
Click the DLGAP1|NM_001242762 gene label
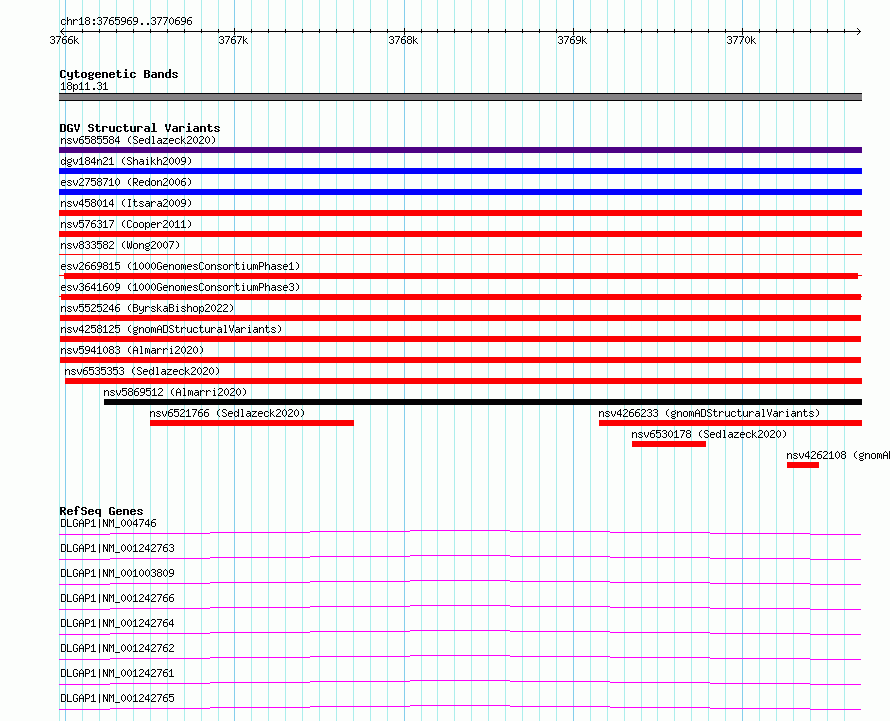[117, 648]
